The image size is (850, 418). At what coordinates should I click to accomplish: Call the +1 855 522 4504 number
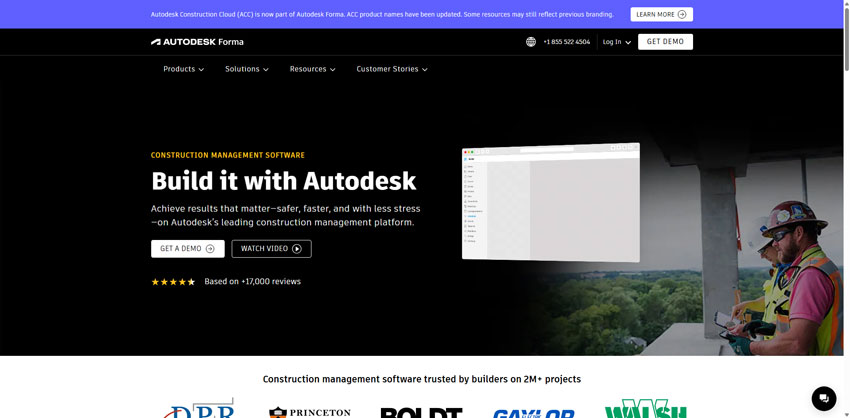click(566, 42)
